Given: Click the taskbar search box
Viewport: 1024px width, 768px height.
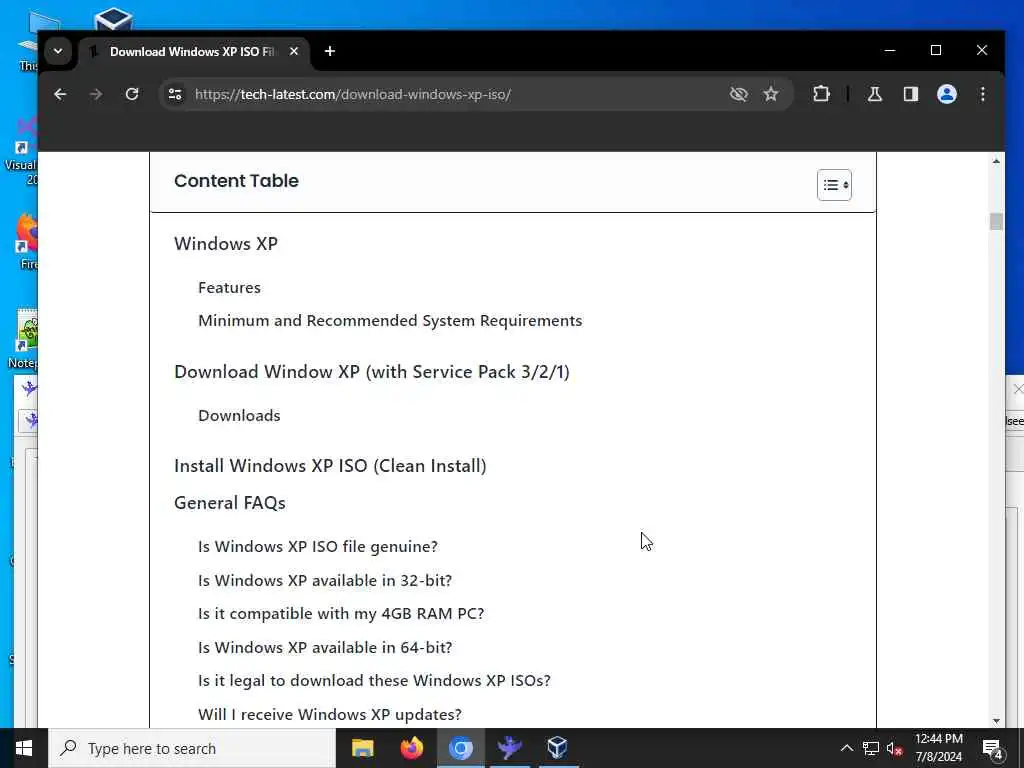Looking at the screenshot, I should pos(192,748).
